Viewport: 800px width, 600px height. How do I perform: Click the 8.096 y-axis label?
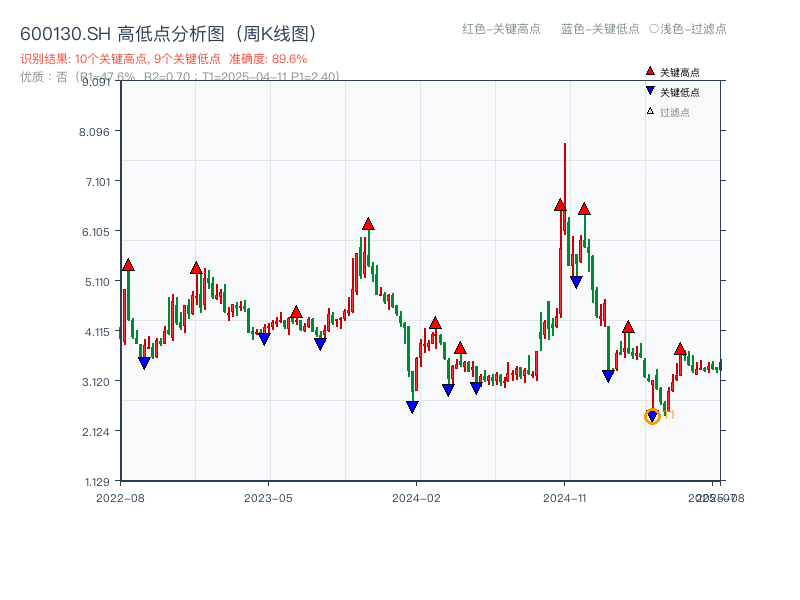point(94,132)
